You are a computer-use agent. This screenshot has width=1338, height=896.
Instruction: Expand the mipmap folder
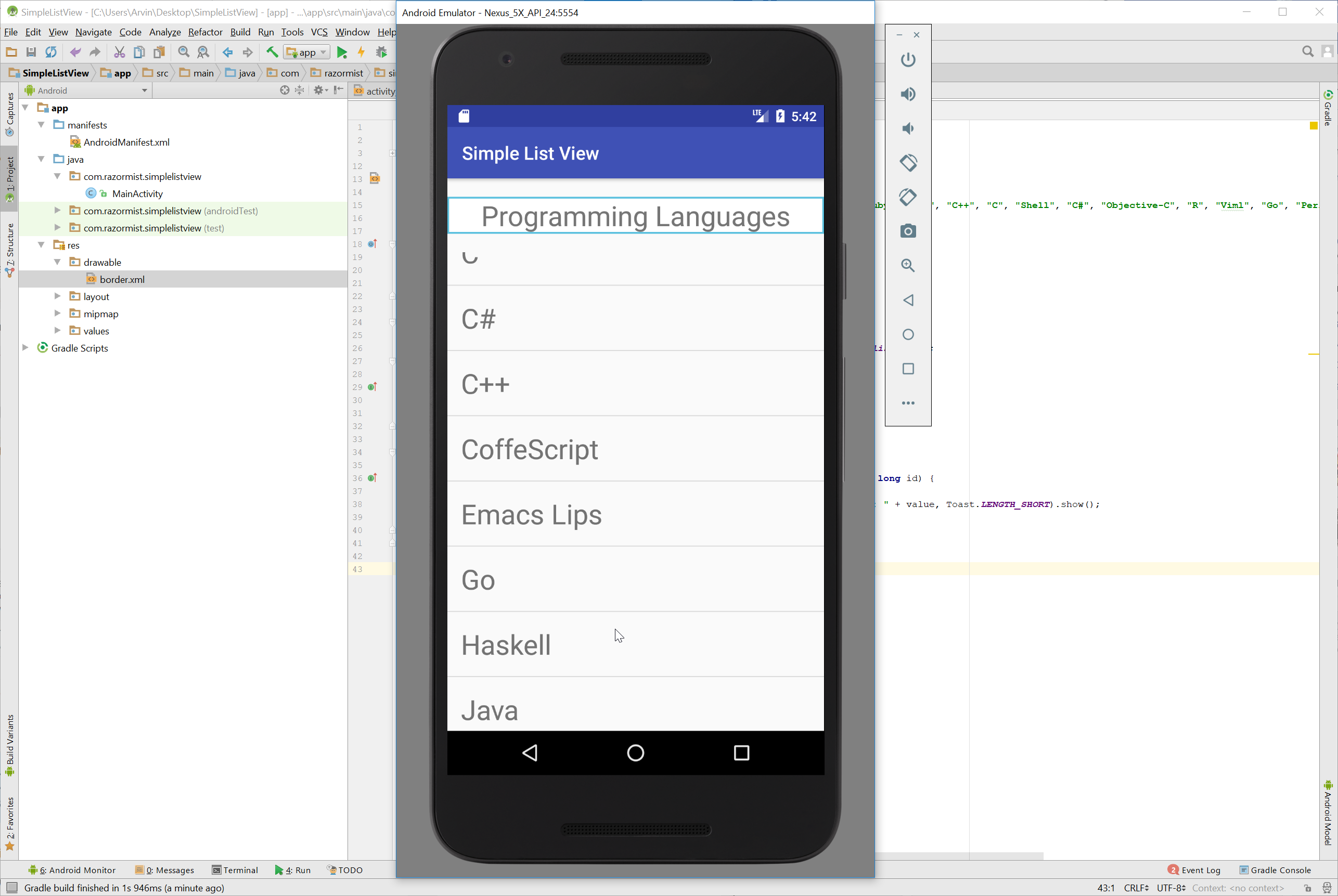coord(57,313)
